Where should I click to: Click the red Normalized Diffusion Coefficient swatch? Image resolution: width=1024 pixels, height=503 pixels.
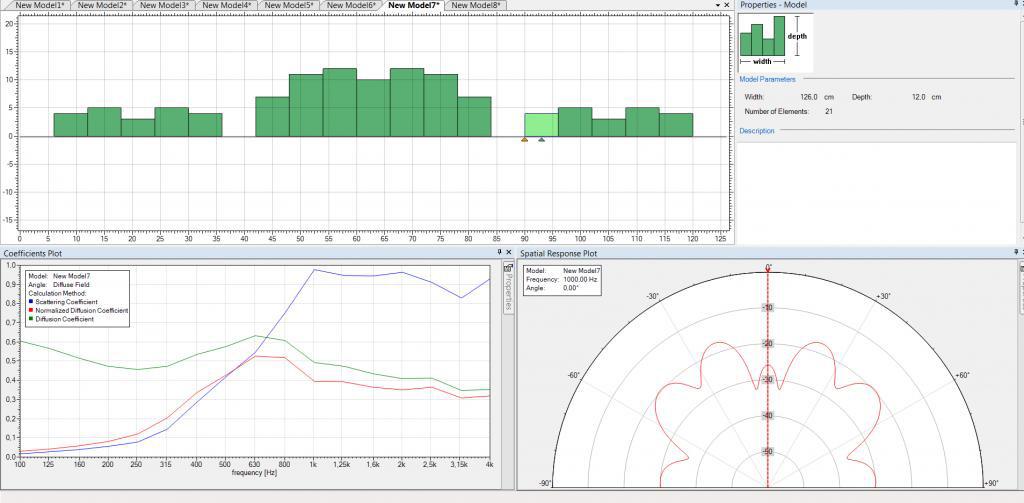point(31,311)
